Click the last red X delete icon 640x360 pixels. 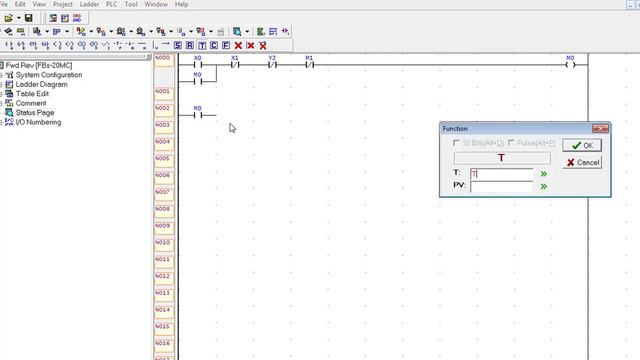(263, 45)
